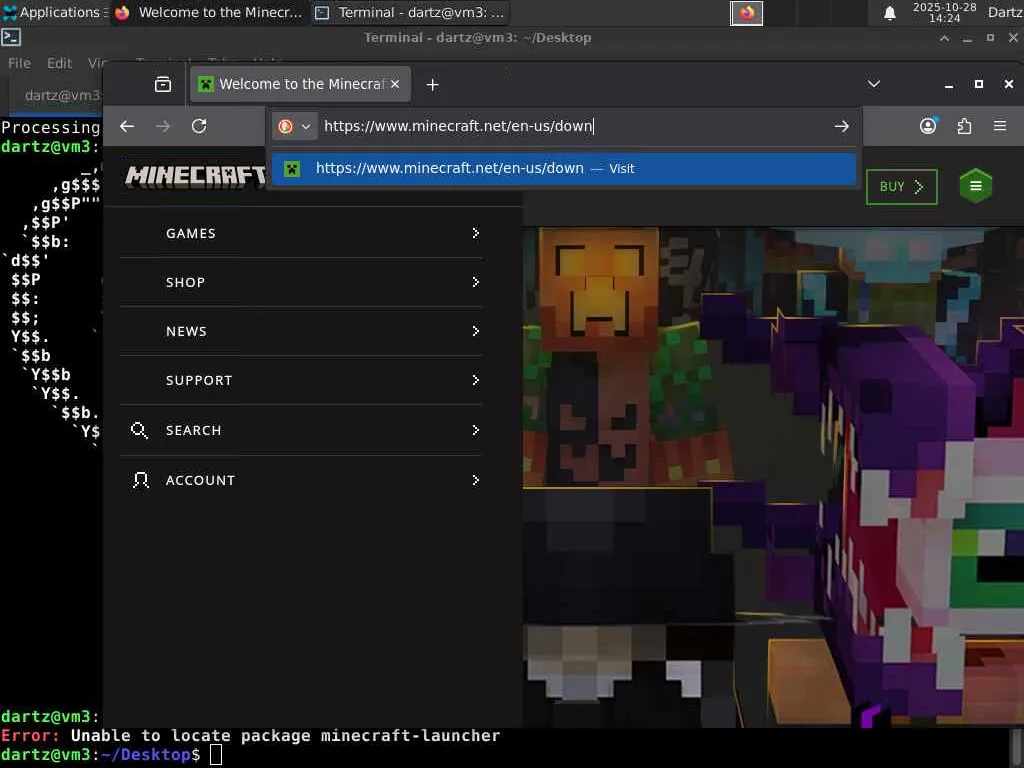The height and width of the screenshot is (768, 1024).
Task: Open the notifications bell icon
Action: point(889,13)
